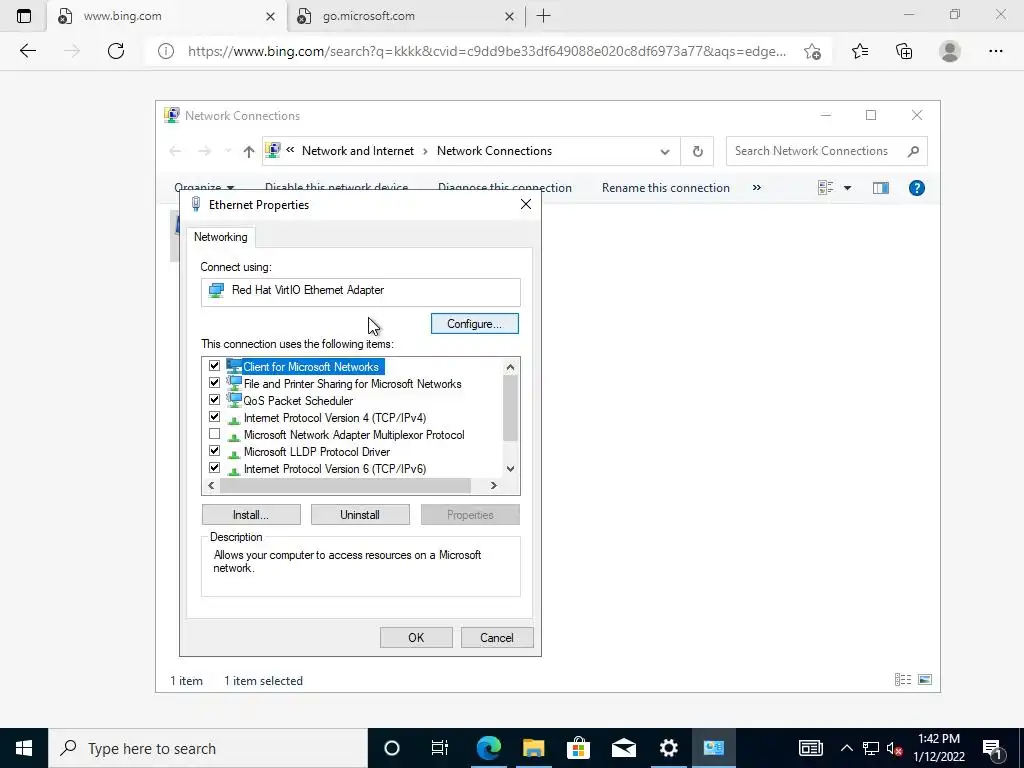Uncheck Internet Protocol Version 6 (TCP/IPv6)

[x=214, y=468]
